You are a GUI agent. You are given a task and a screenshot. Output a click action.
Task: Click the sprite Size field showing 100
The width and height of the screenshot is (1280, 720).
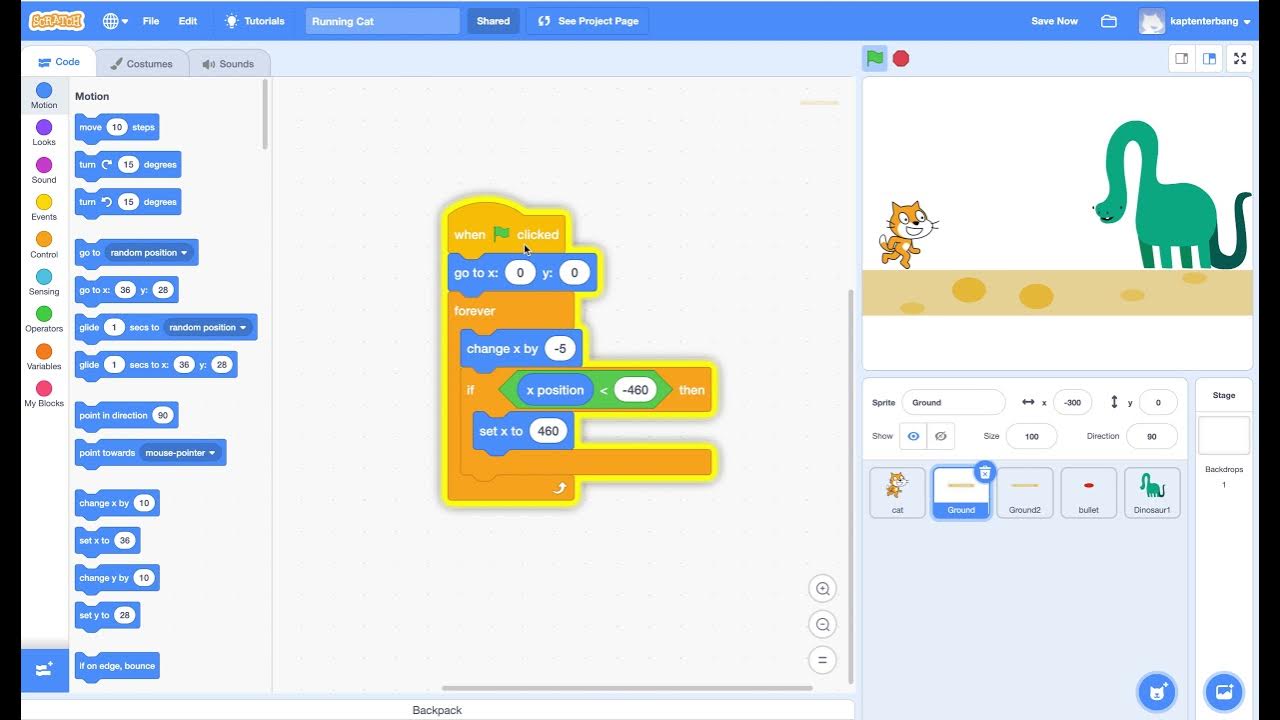[x=1031, y=436]
